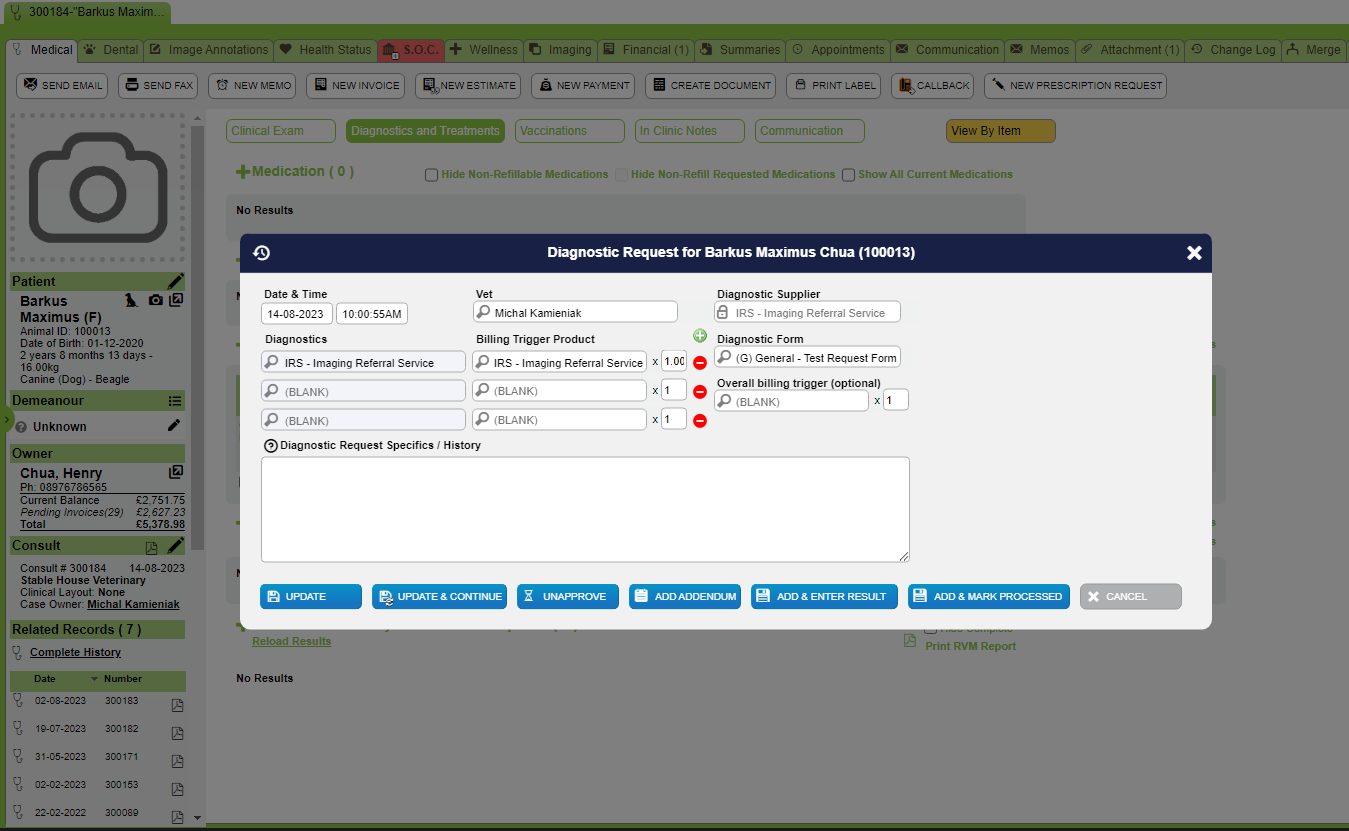Click the patient photo camera placeholder
This screenshot has height=831, width=1349.
pyautogui.click(x=98, y=187)
